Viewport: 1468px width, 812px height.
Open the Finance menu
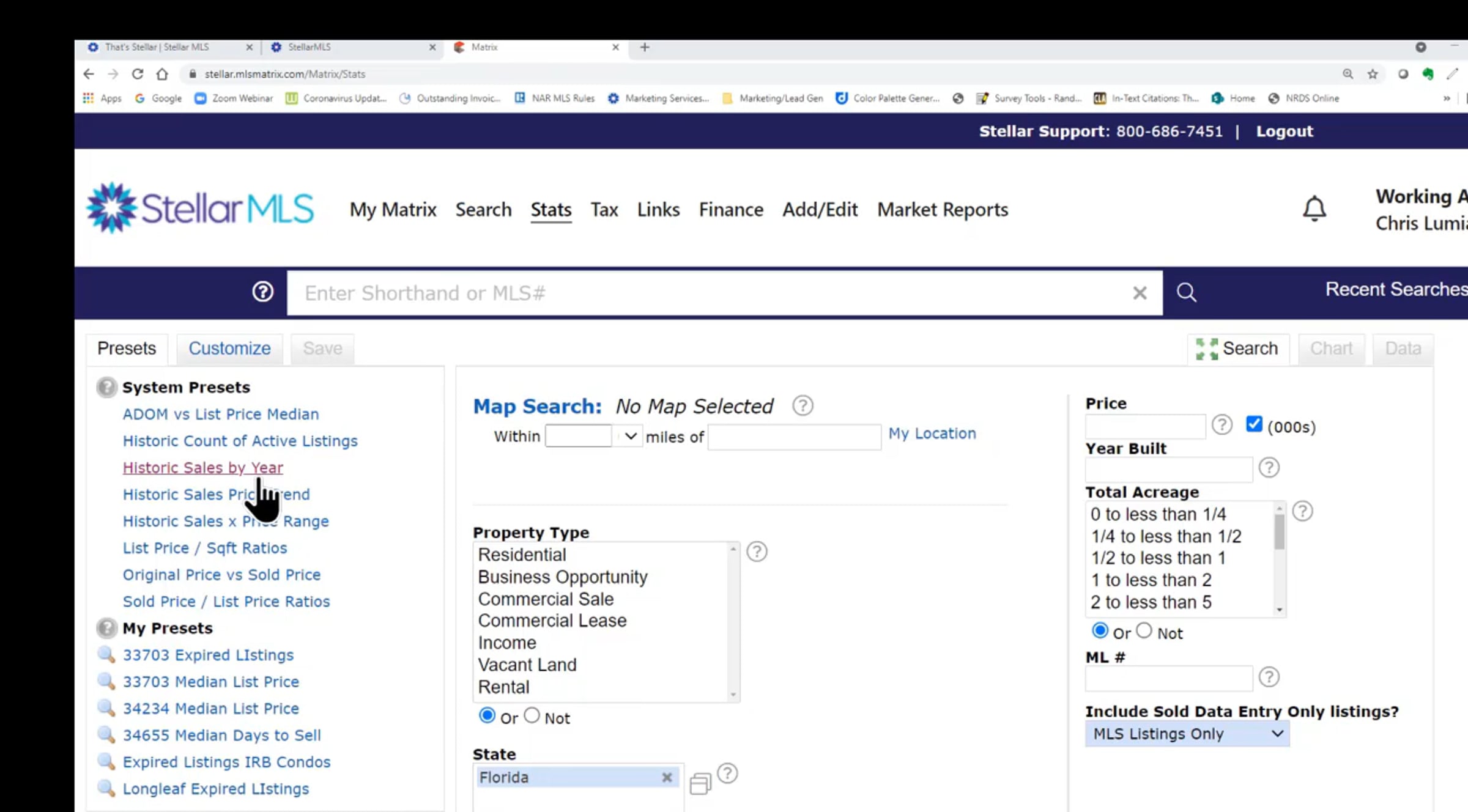731,210
